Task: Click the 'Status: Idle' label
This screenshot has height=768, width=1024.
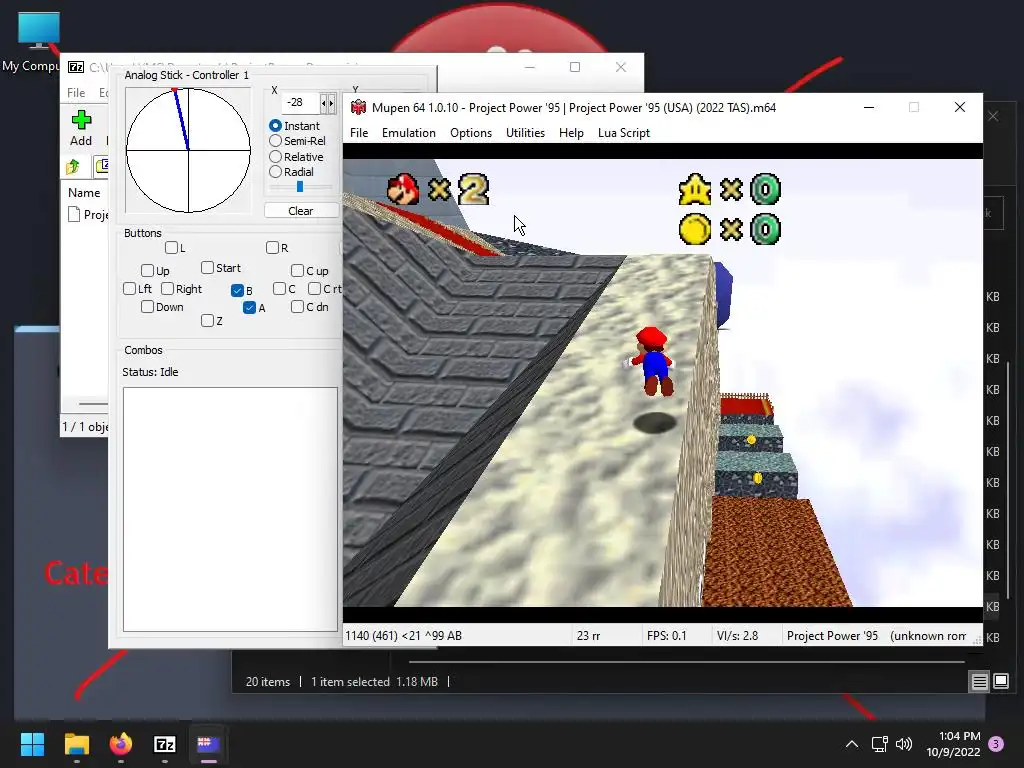Action: click(x=150, y=372)
